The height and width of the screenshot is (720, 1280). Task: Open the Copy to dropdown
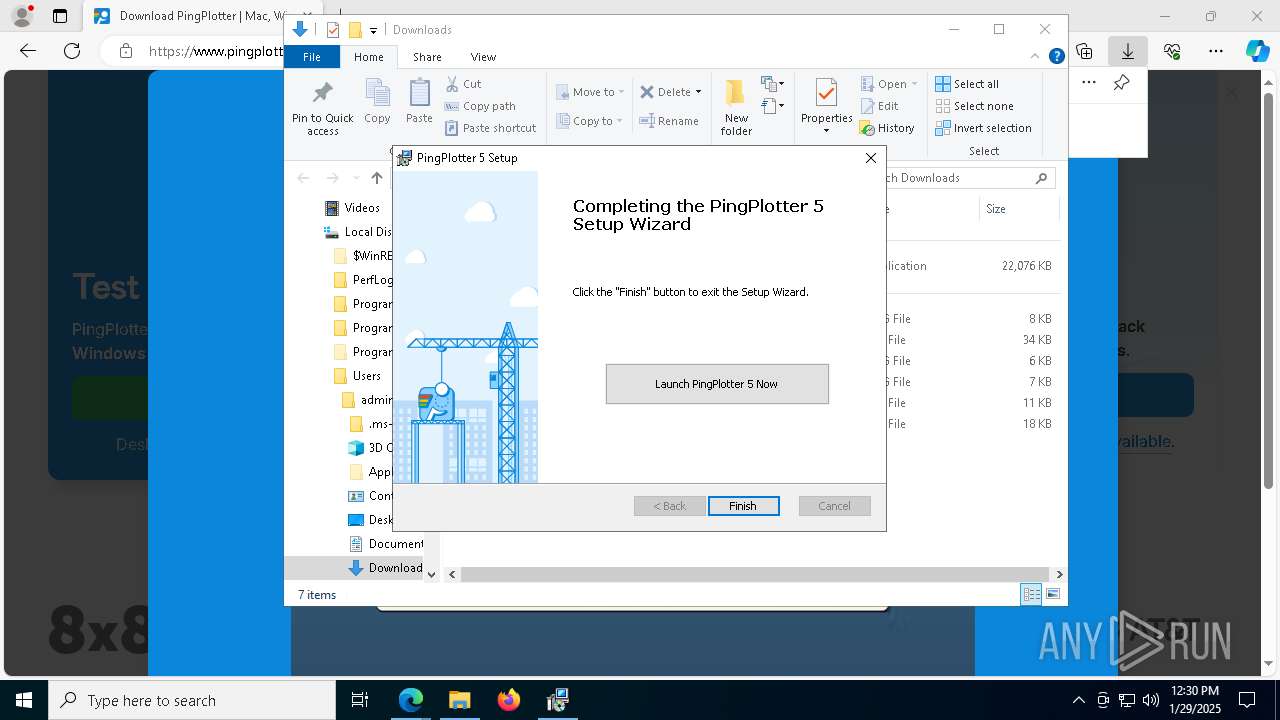pyautogui.click(x=590, y=121)
